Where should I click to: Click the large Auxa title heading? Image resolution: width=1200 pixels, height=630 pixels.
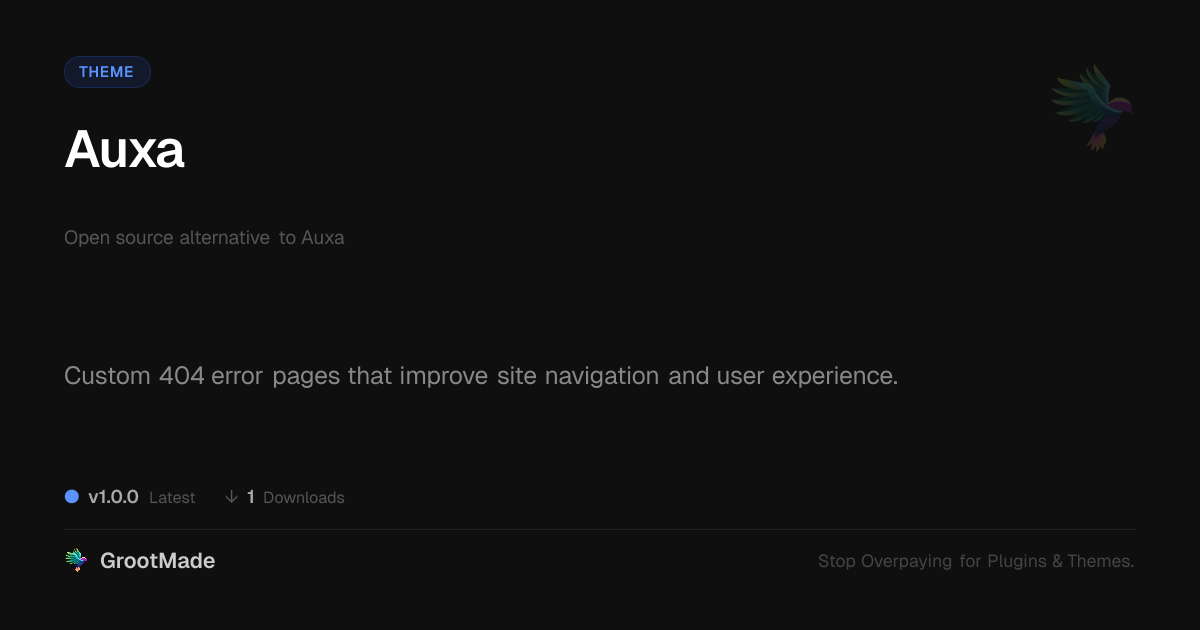(x=125, y=151)
